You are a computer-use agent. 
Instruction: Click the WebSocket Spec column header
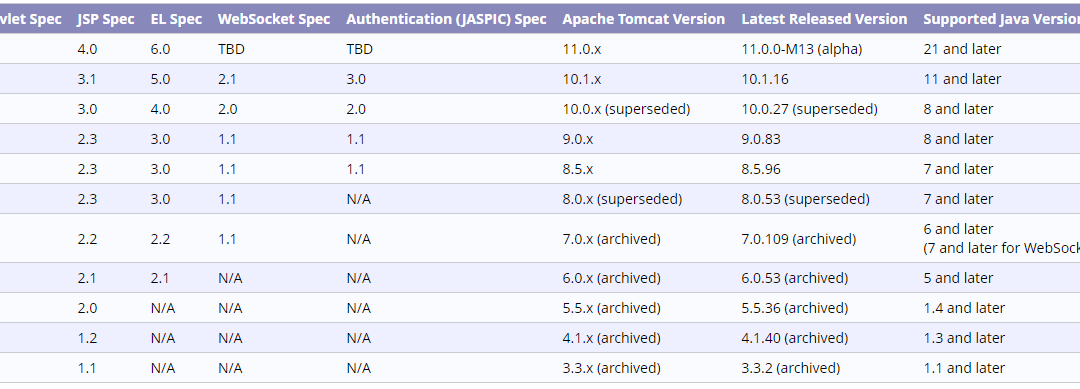pos(274,19)
